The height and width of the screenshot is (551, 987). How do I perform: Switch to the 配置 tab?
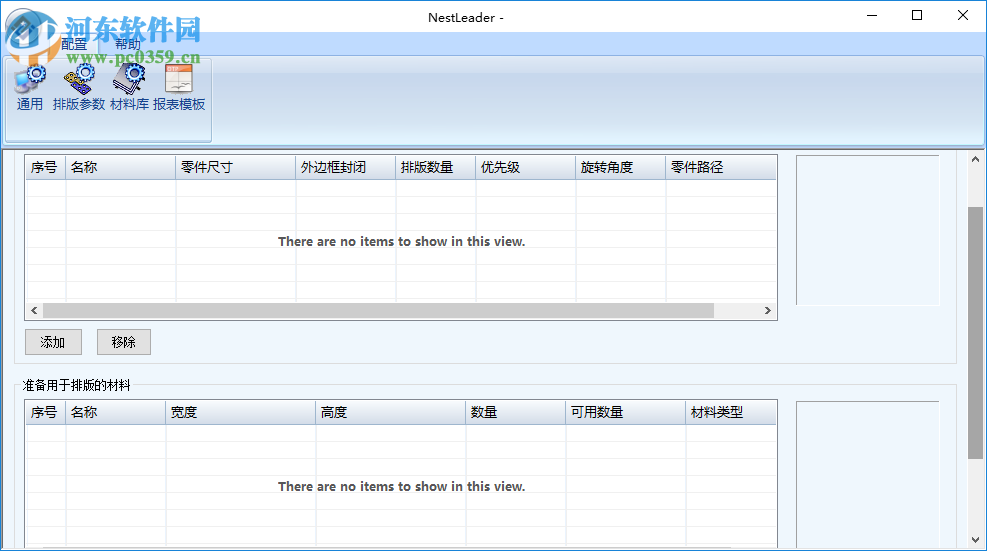74,44
